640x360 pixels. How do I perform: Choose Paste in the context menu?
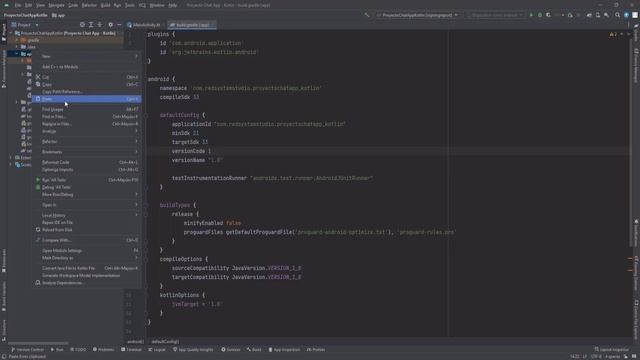[87, 99]
